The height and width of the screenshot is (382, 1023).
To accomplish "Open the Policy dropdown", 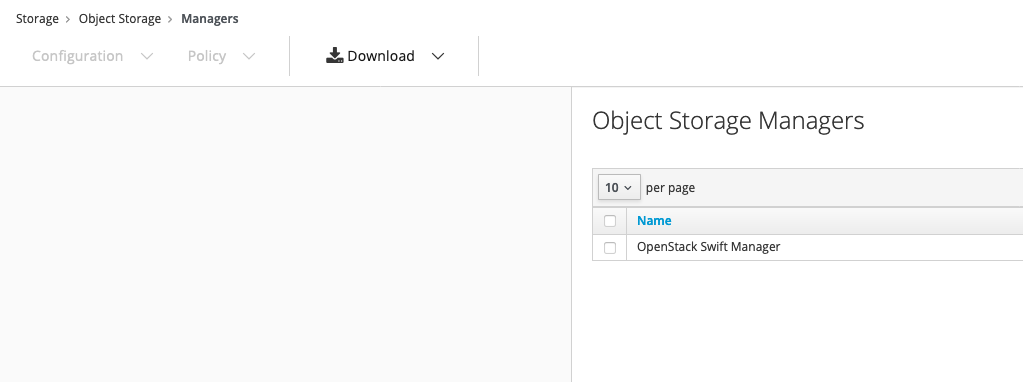I will tap(221, 56).
